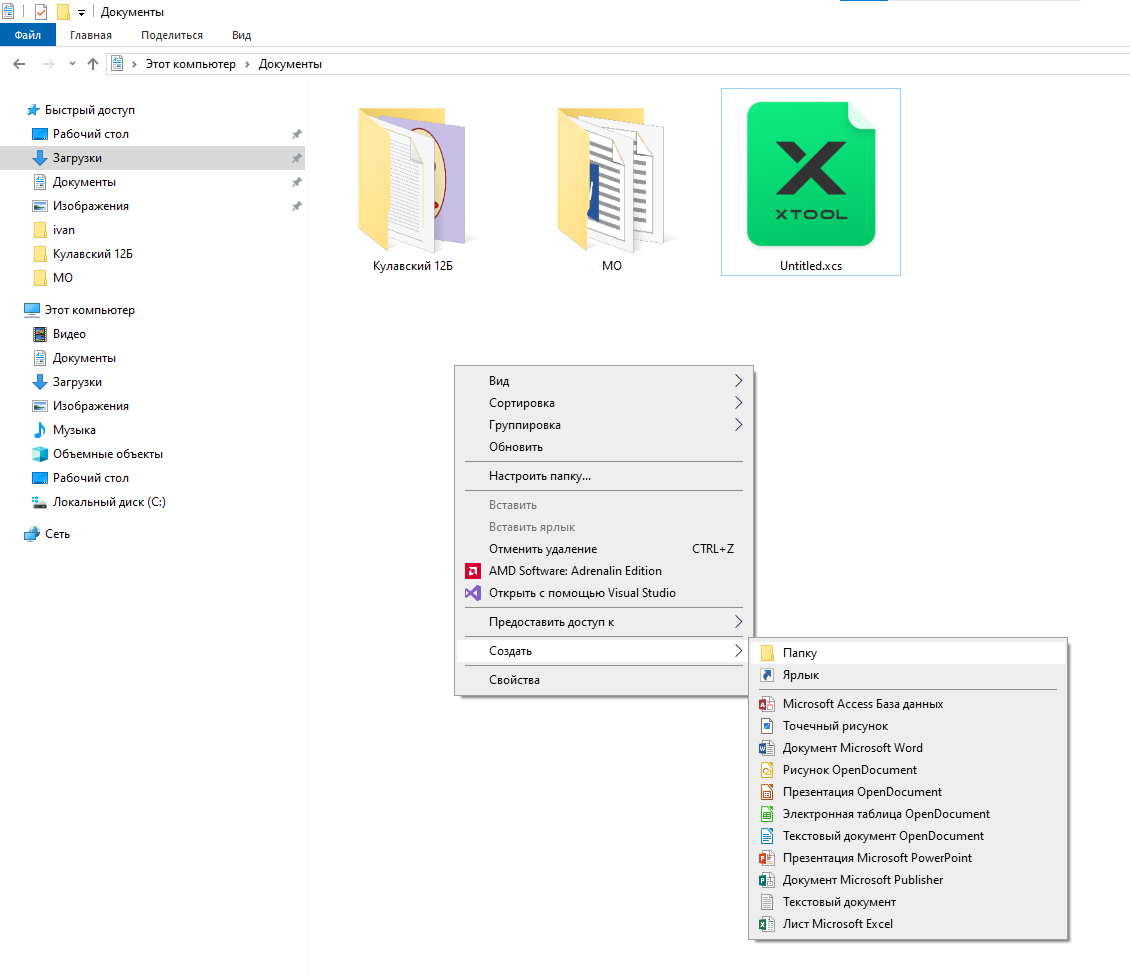The height and width of the screenshot is (975, 1130).
Task: Create a new Ярлык from submenu
Action: pyautogui.click(x=908, y=675)
